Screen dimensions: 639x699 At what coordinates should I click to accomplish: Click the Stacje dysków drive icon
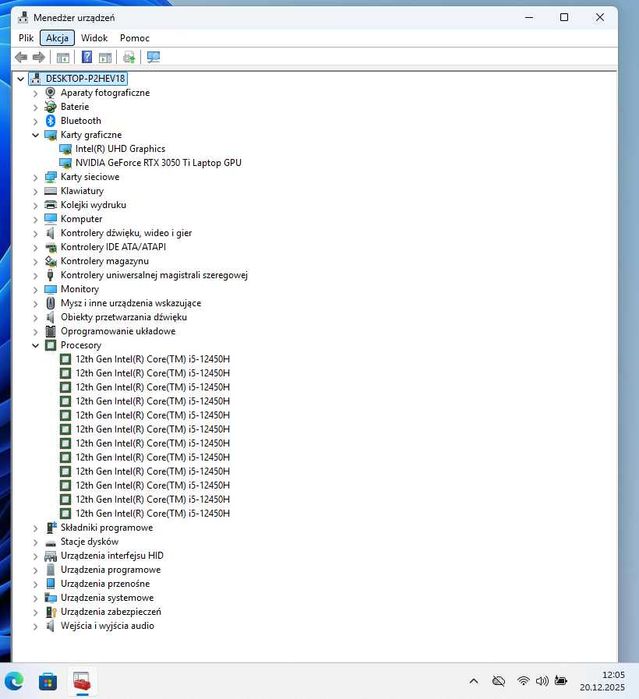click(50, 543)
